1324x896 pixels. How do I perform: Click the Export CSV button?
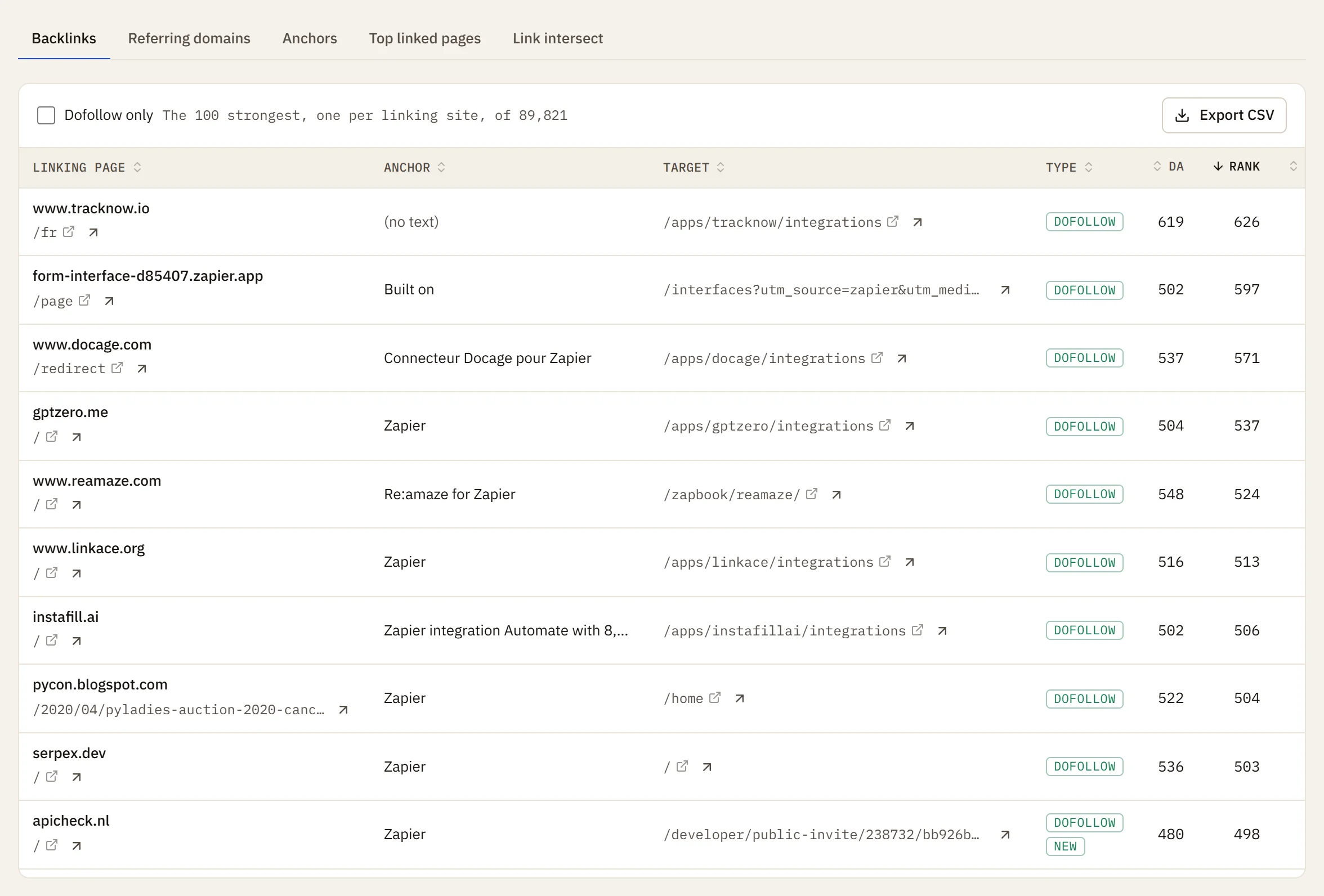(x=1224, y=115)
